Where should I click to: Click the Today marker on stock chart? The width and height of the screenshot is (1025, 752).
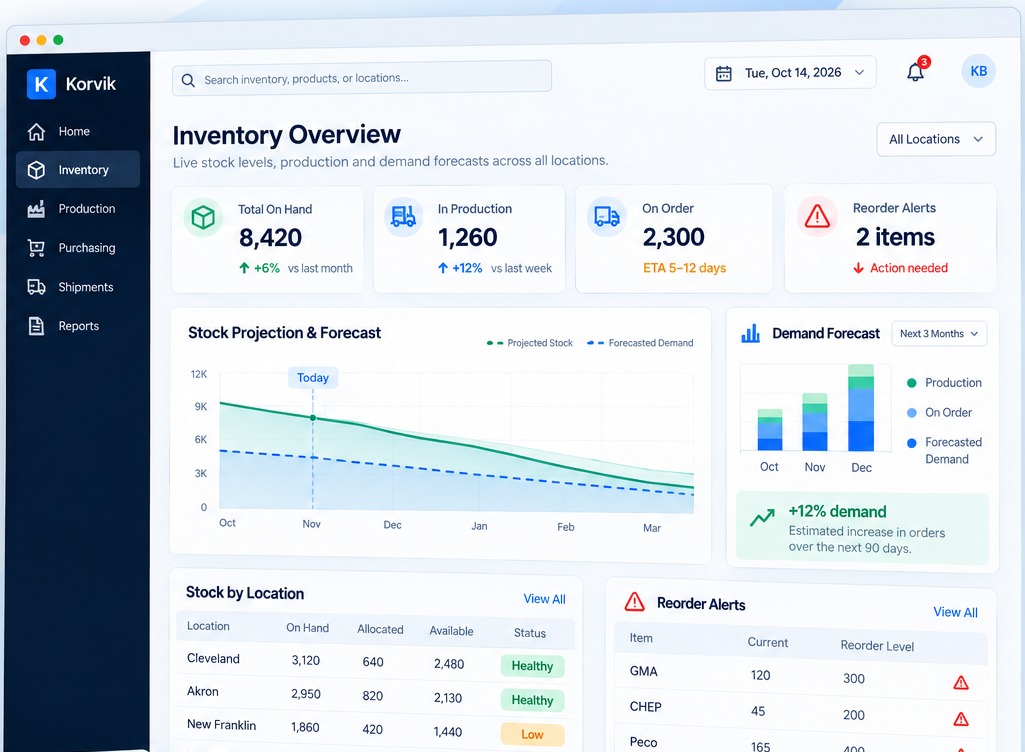point(312,378)
